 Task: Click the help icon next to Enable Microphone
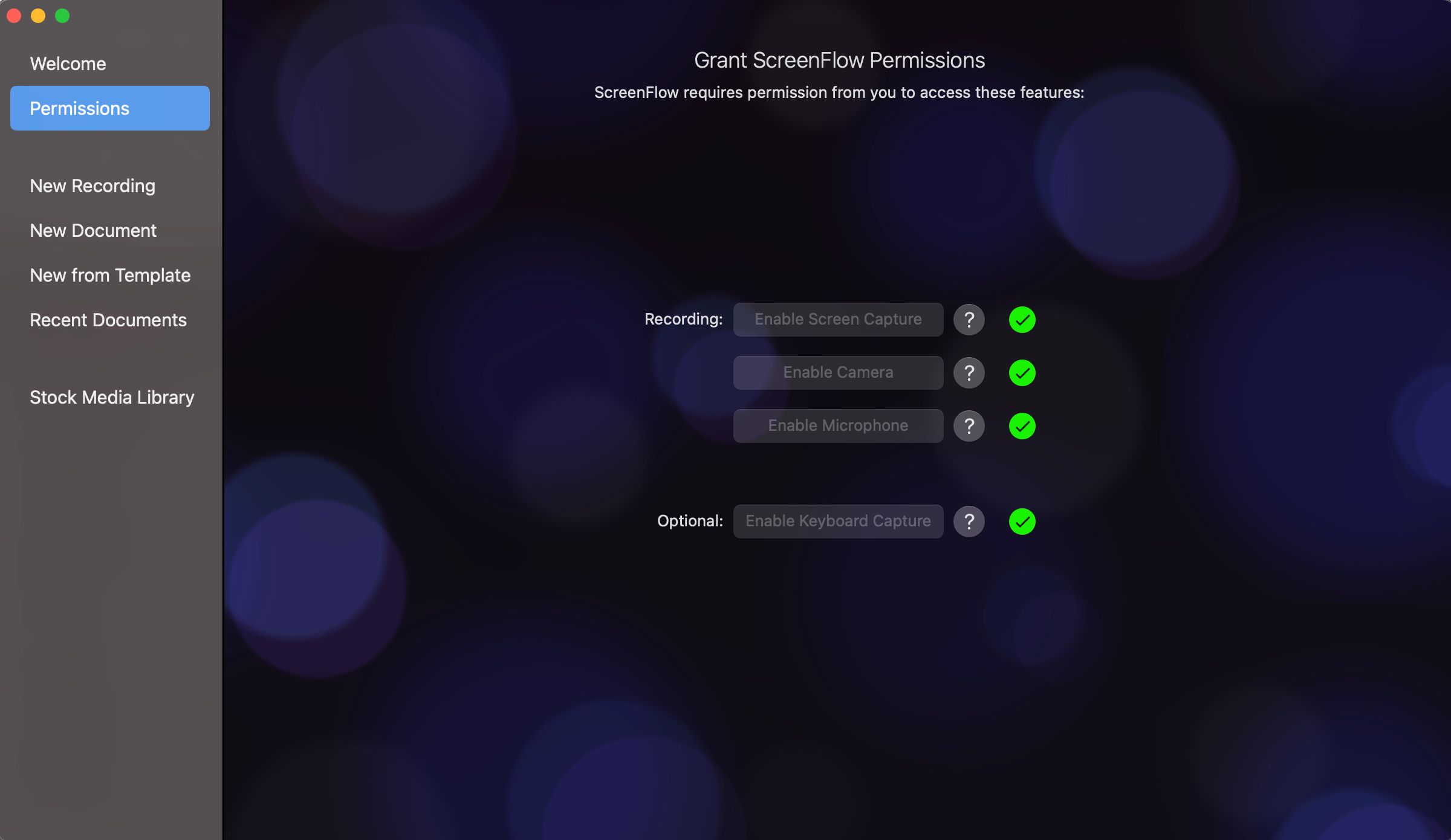[968, 426]
